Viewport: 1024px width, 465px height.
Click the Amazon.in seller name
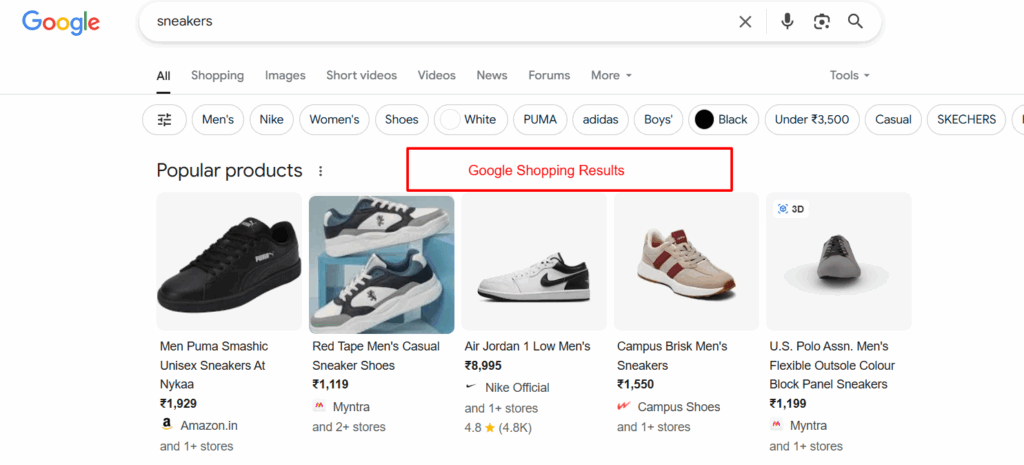(x=209, y=426)
